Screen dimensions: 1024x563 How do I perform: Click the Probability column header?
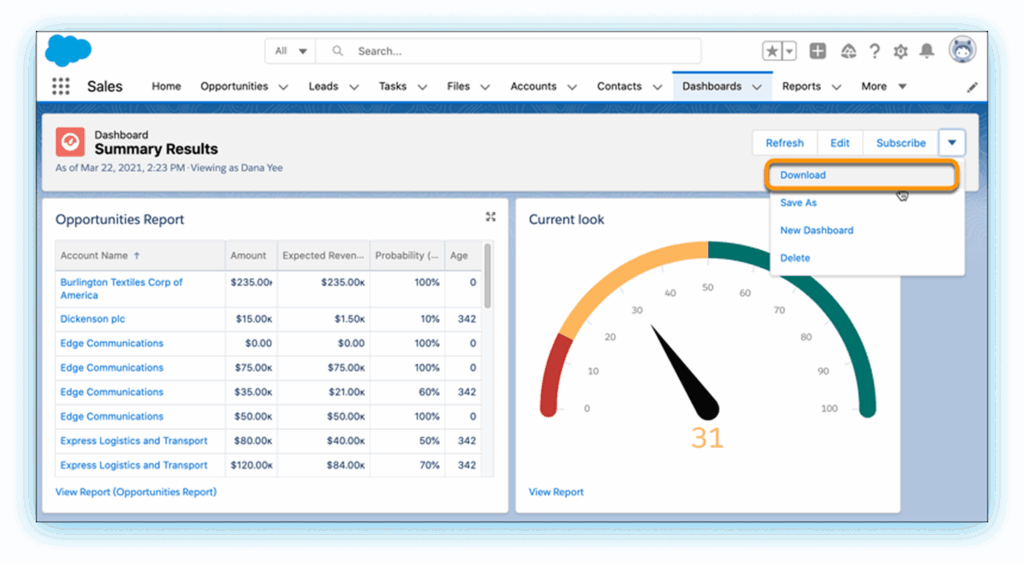[x=407, y=255]
